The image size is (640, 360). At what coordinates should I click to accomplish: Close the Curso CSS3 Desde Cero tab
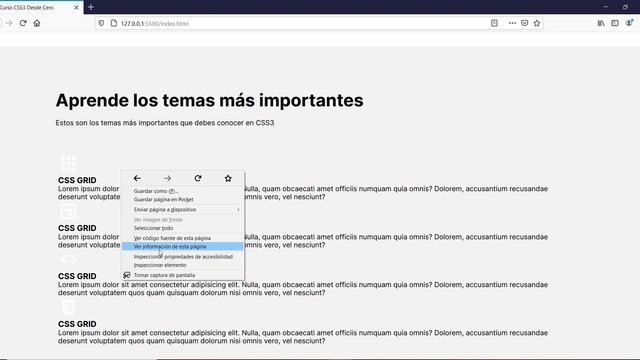76,7
